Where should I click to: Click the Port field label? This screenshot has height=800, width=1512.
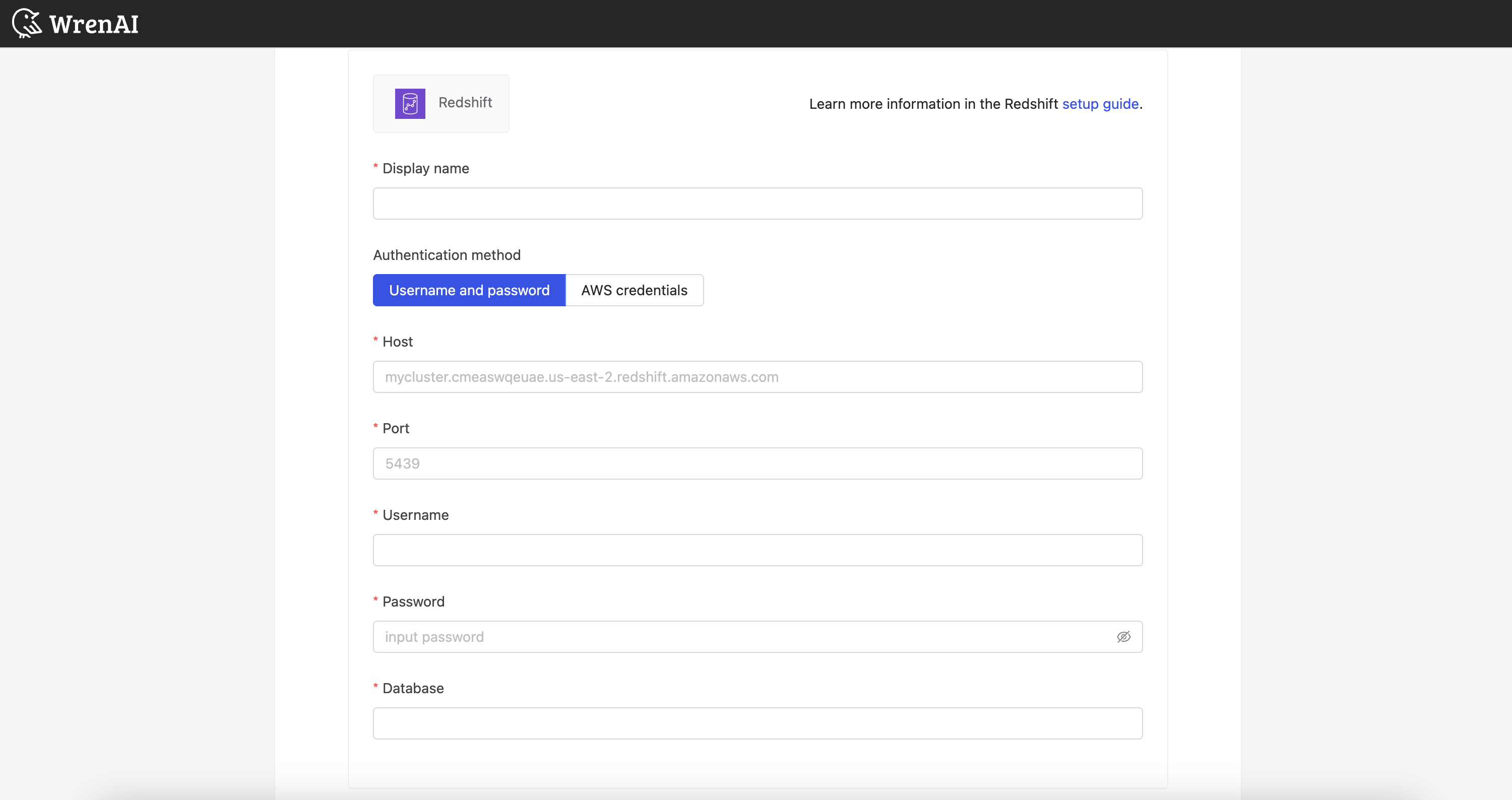click(x=396, y=429)
